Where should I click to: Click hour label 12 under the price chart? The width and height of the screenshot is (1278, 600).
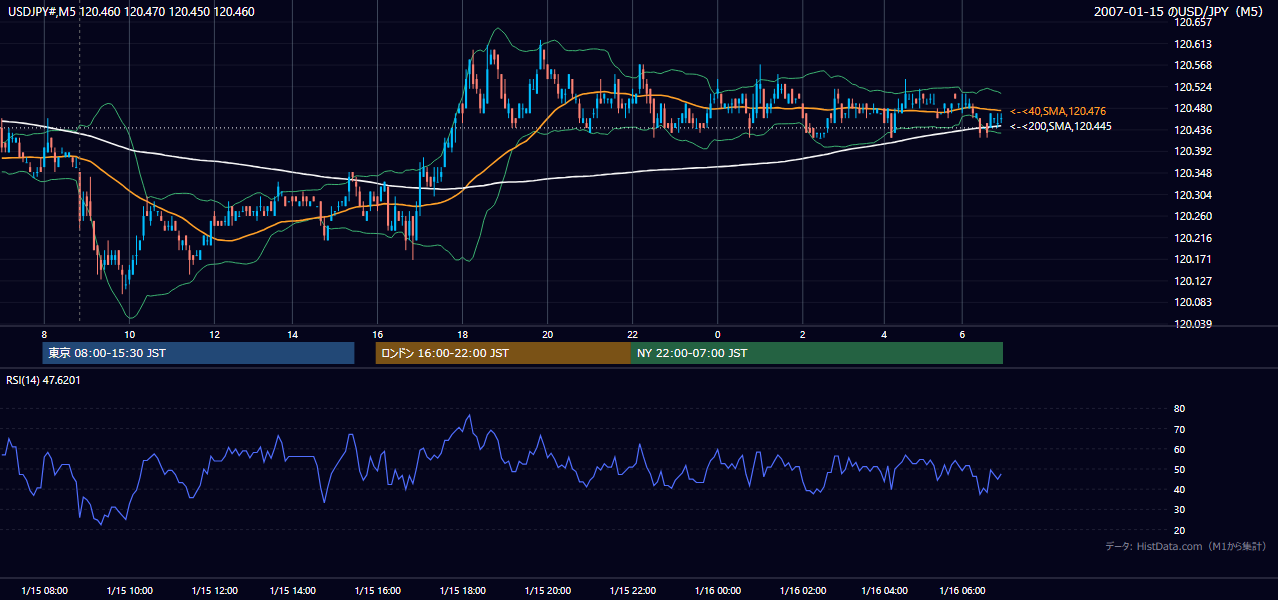tap(214, 333)
